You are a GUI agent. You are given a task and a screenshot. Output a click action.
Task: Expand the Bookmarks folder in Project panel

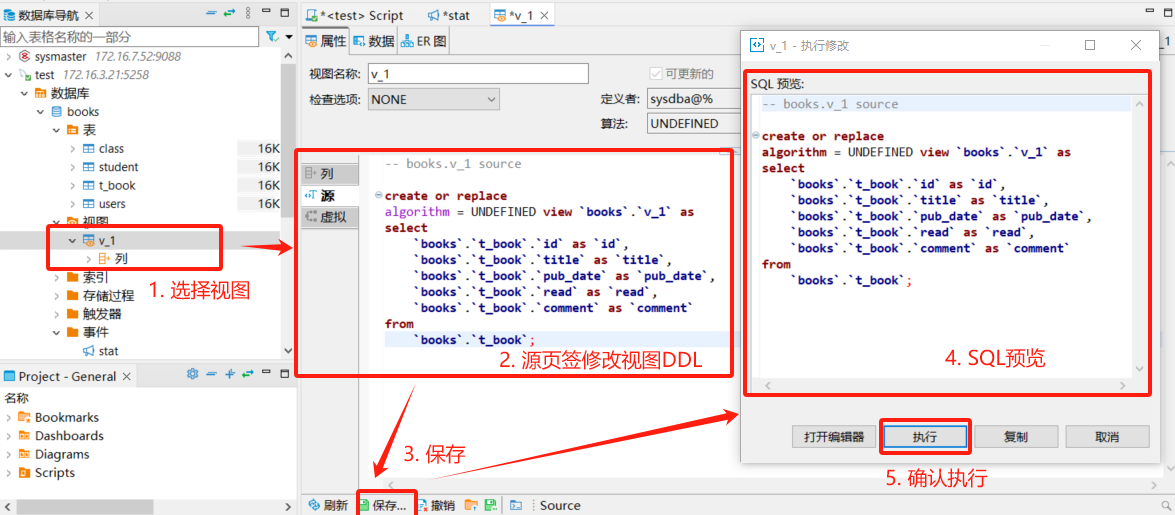[x=10, y=417]
